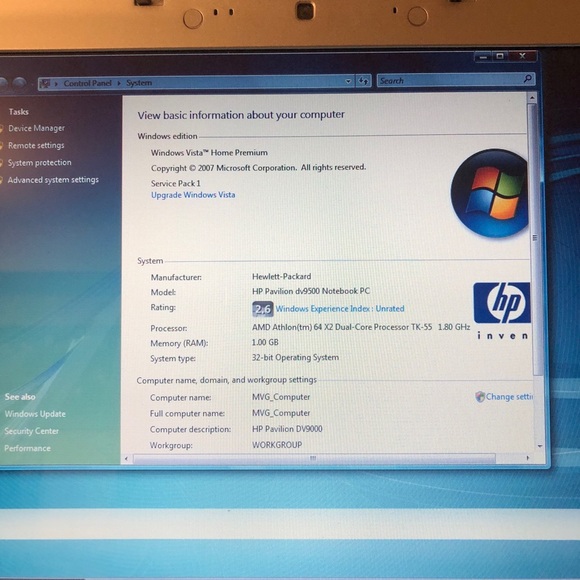Click horizontal scrollbar right arrow

coord(527,458)
